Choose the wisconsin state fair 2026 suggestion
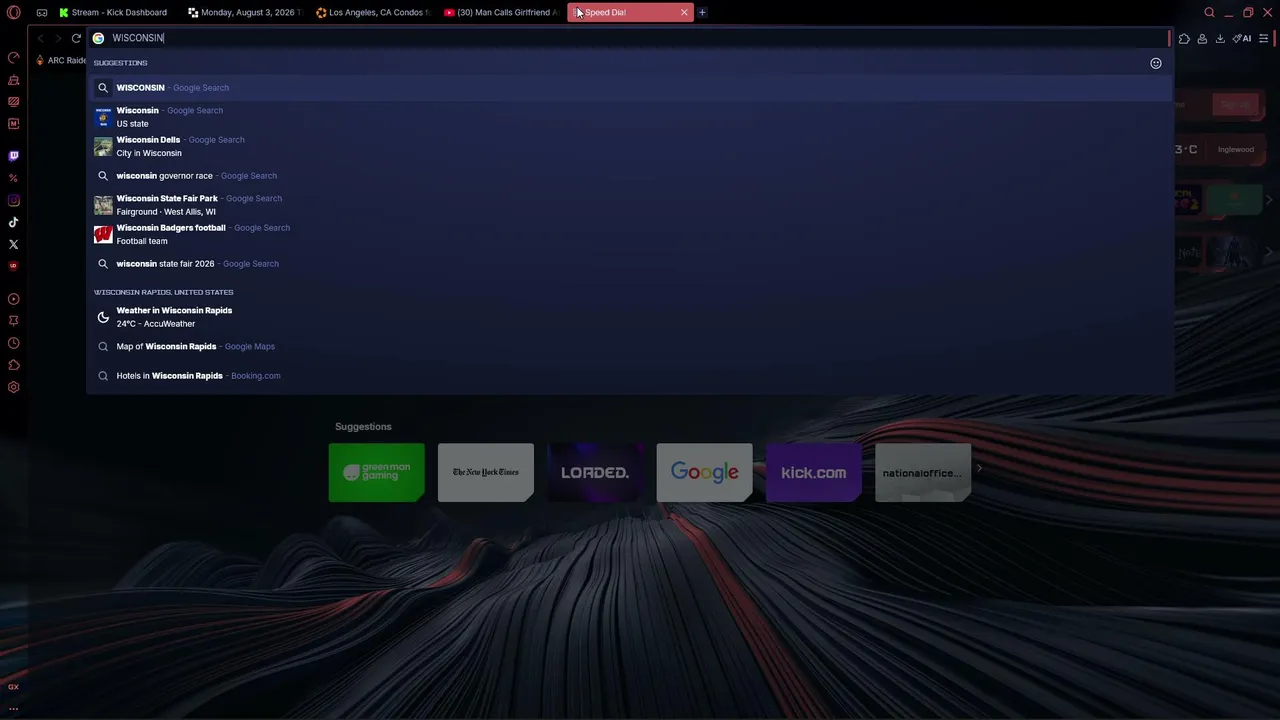Screen dimensions: 1280x720 (x=630, y=264)
